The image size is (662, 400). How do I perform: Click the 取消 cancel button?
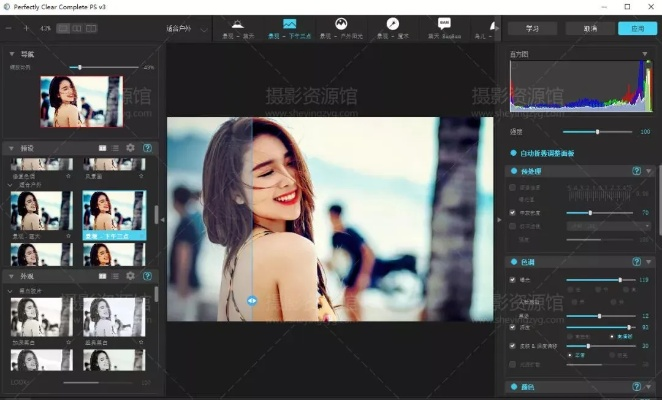click(582, 29)
